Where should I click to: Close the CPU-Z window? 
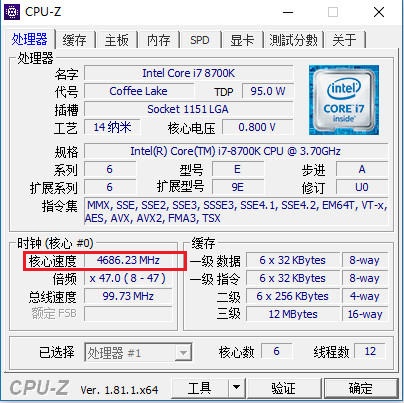(379, 12)
